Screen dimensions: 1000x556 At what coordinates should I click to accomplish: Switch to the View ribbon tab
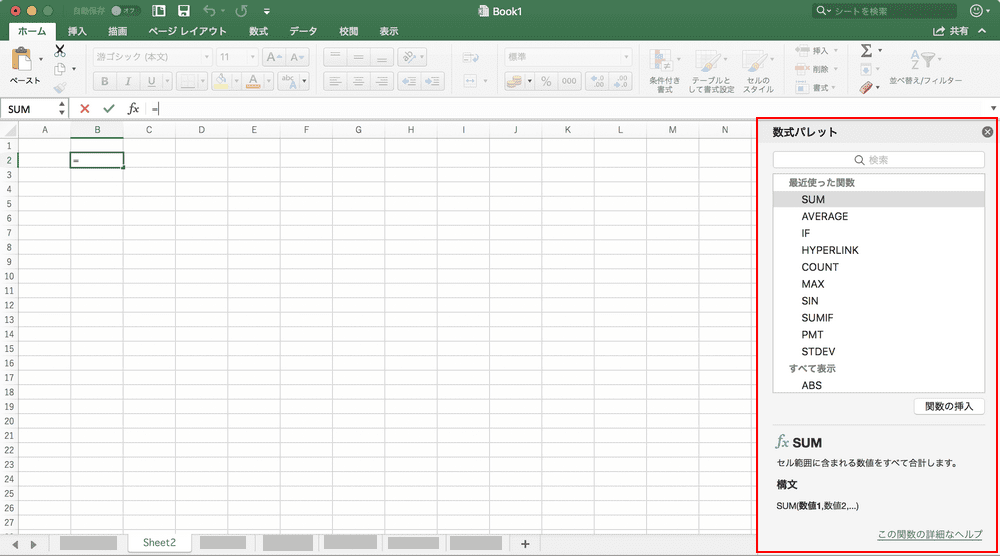(x=389, y=31)
